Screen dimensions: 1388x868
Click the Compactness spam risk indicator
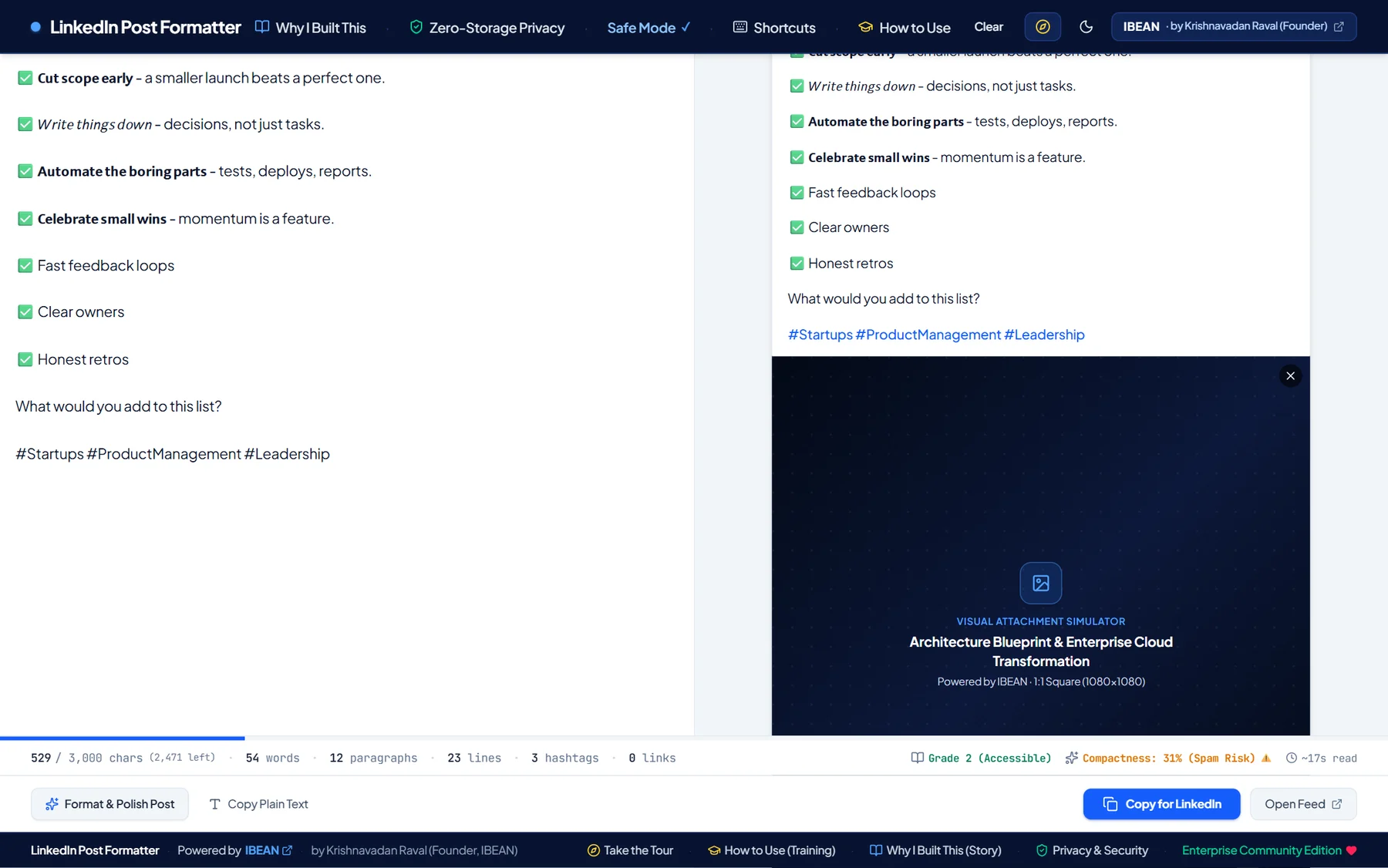pos(1167,759)
